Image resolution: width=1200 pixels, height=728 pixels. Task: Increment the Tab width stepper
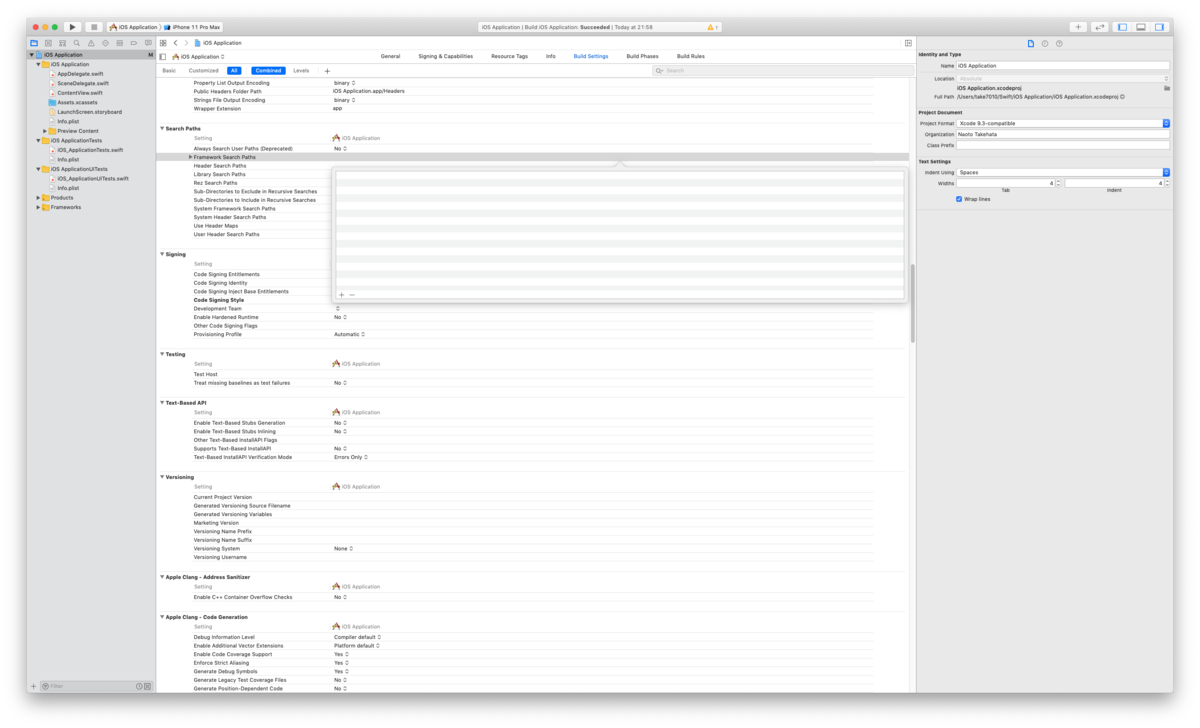pos(1058,182)
